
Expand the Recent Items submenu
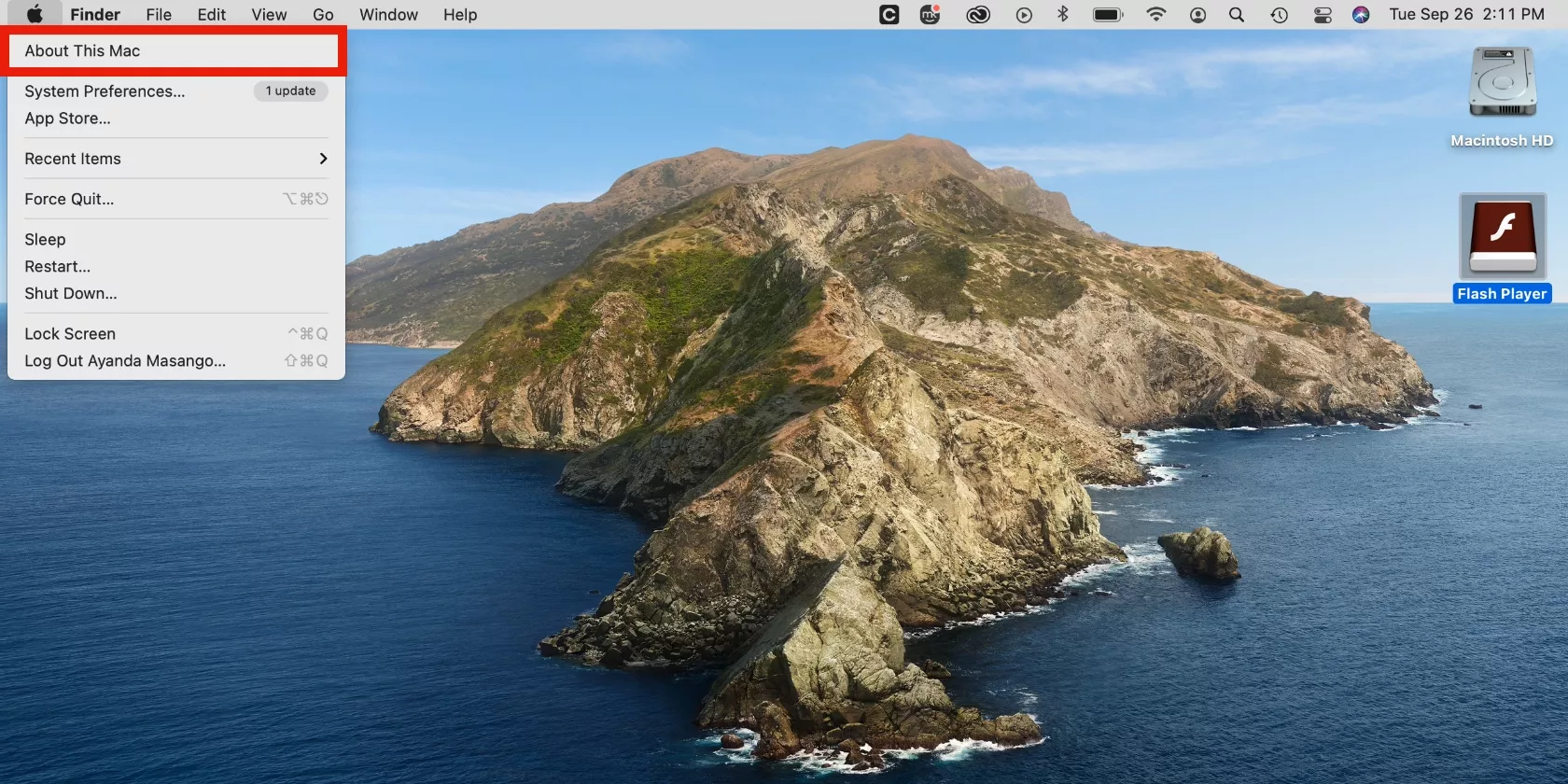175,159
